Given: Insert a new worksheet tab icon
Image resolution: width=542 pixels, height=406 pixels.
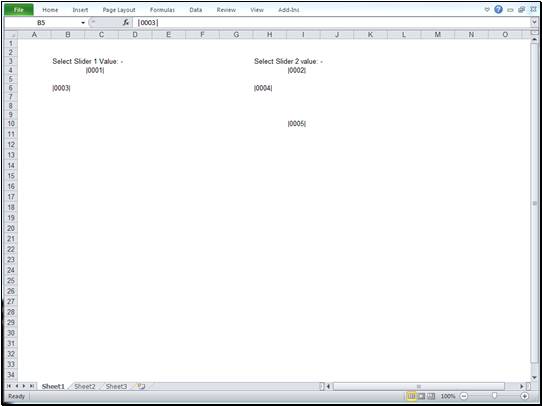Looking at the screenshot, I should (141, 386).
